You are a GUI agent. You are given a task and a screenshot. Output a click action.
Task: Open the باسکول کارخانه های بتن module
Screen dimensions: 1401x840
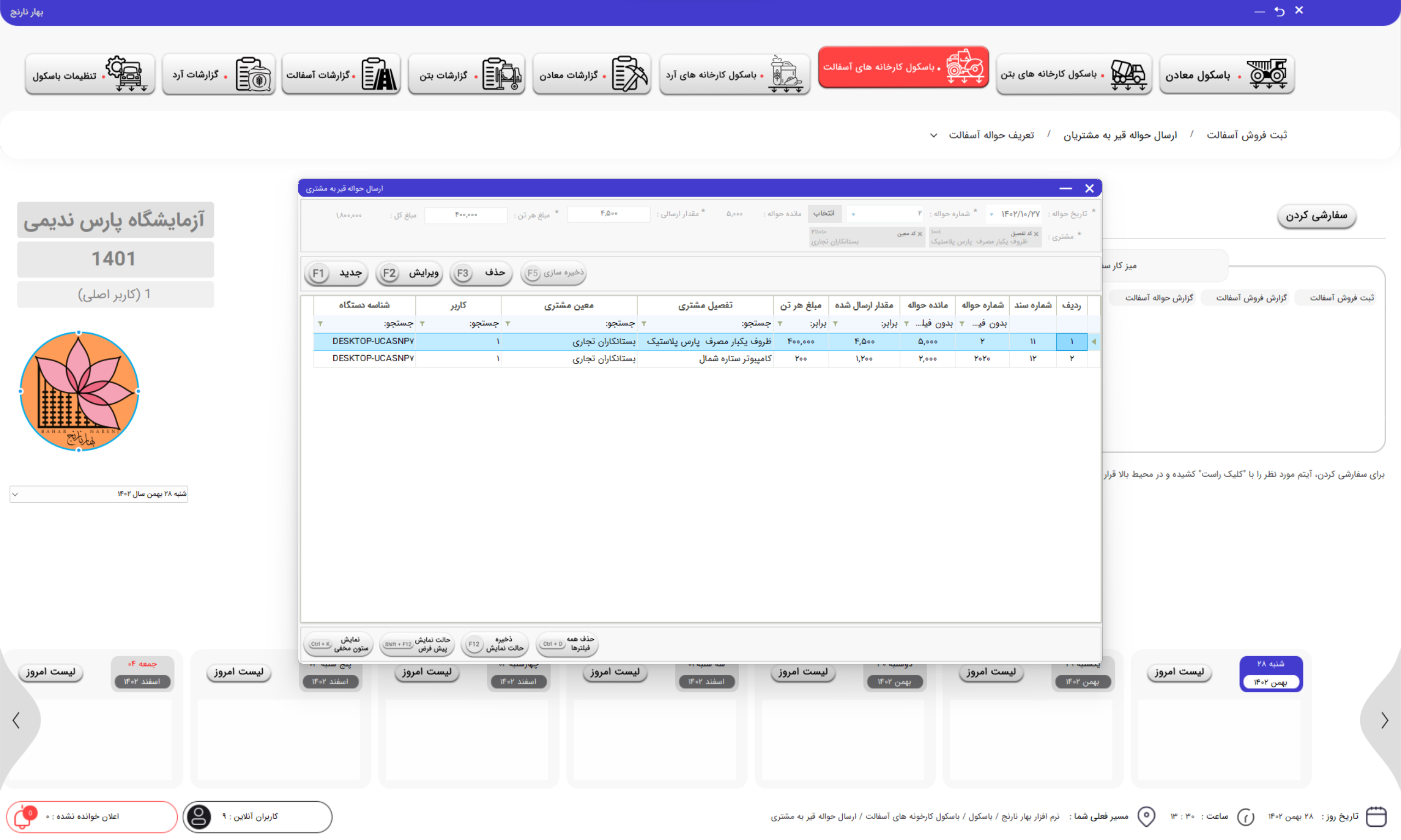(1073, 74)
